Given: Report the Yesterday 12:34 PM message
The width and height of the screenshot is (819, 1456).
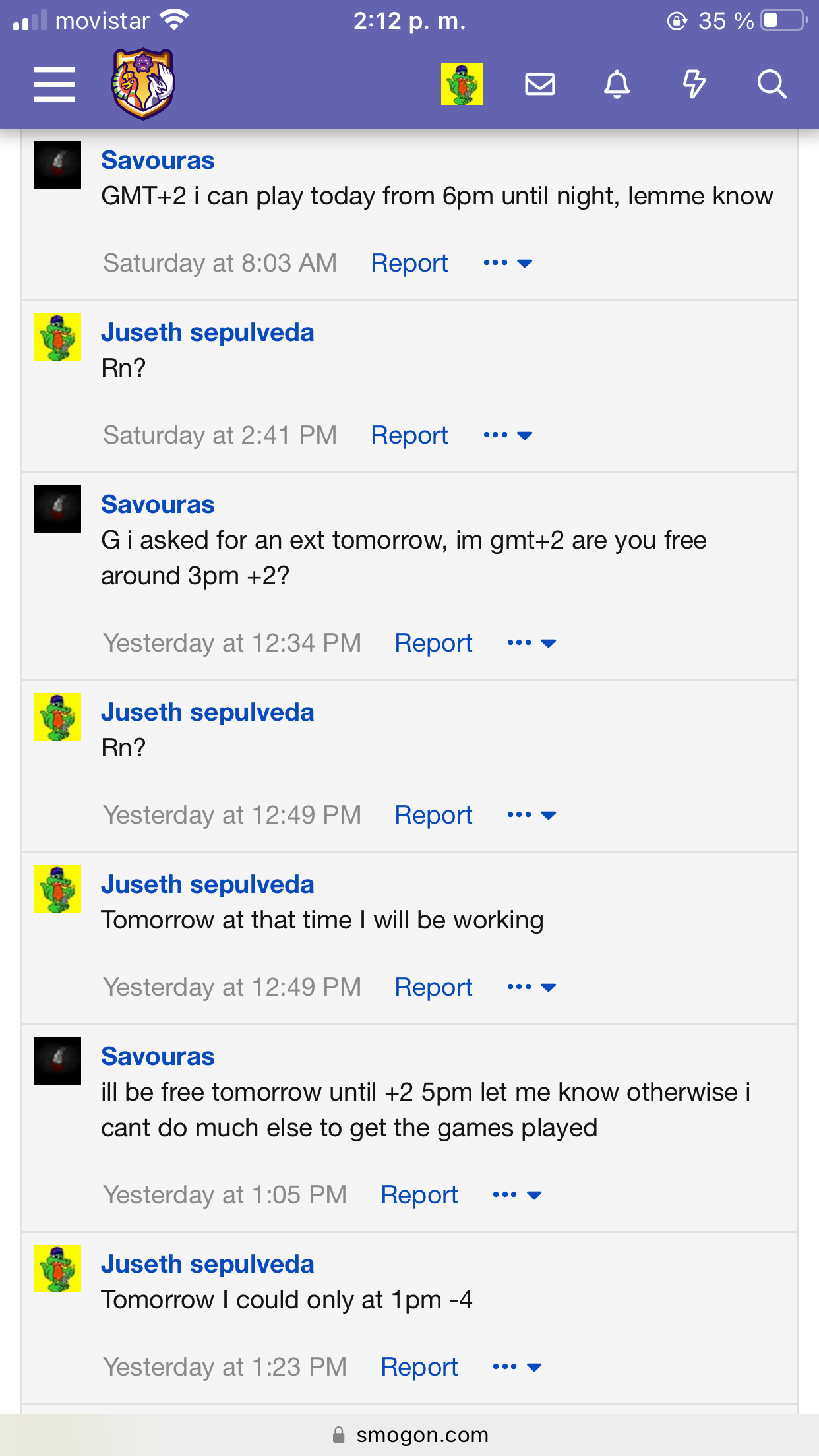Looking at the screenshot, I should pyautogui.click(x=433, y=643).
